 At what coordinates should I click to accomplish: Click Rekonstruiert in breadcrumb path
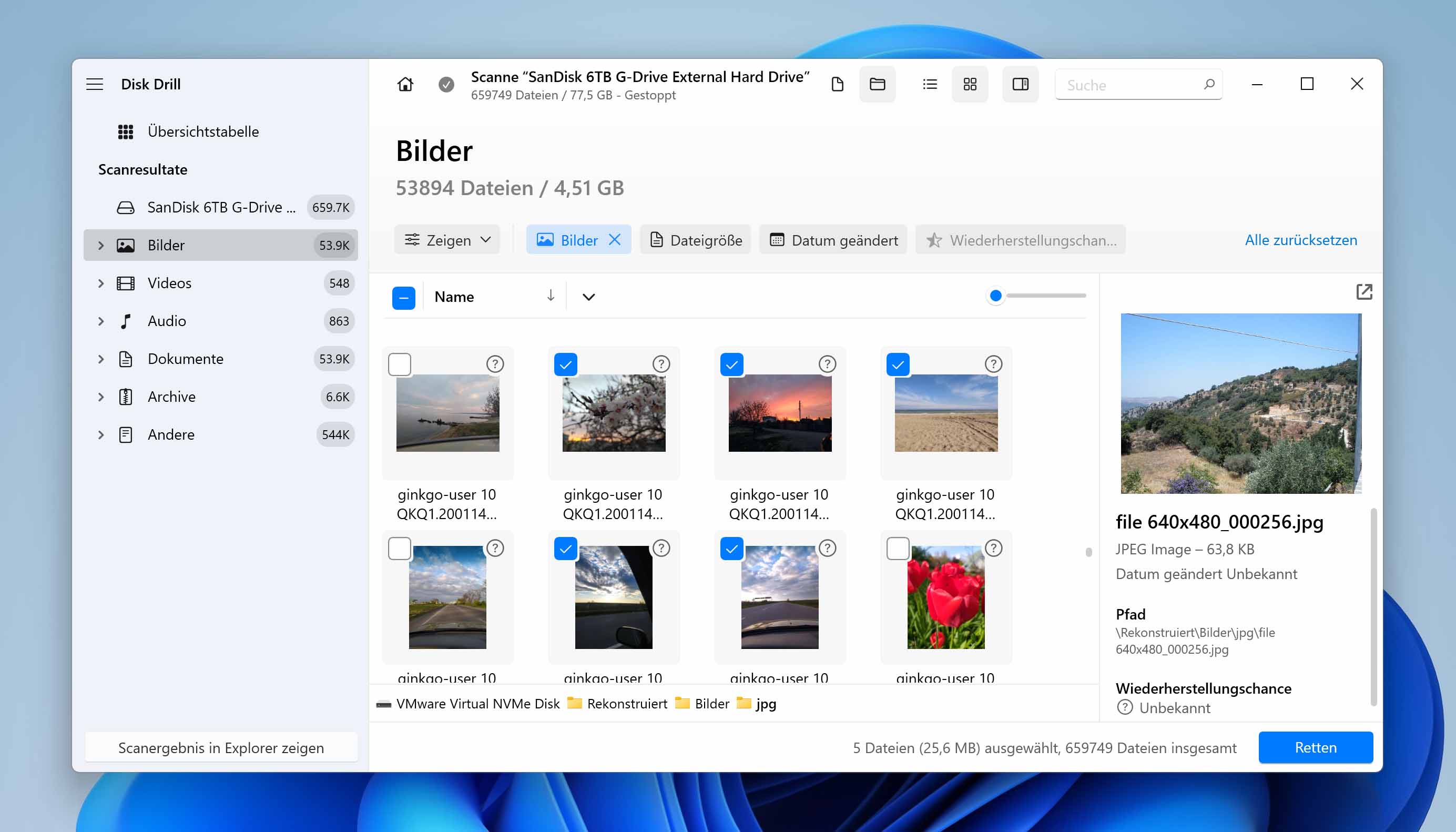(x=627, y=704)
